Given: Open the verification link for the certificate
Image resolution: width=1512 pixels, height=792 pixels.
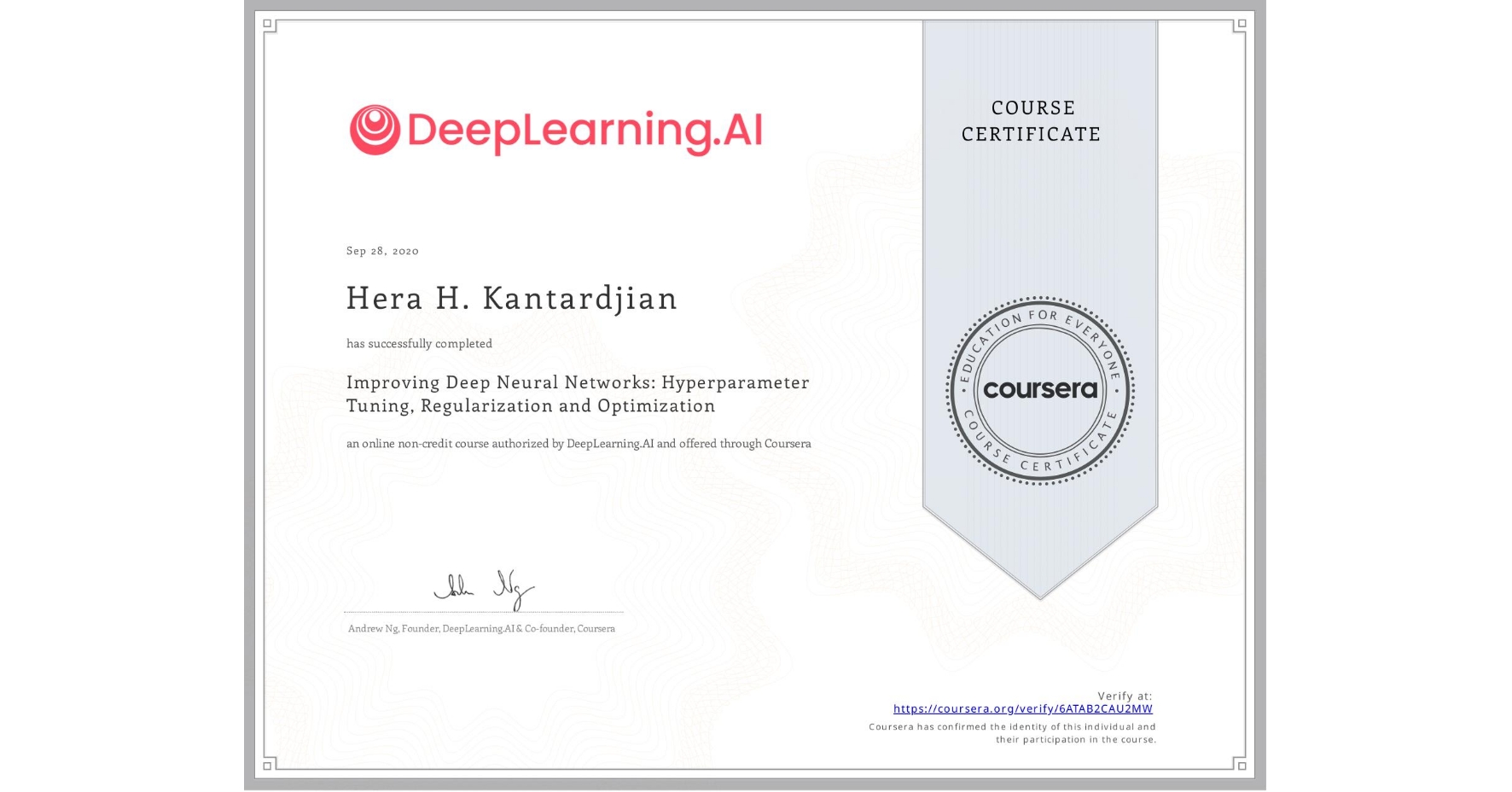Looking at the screenshot, I should point(1022,708).
